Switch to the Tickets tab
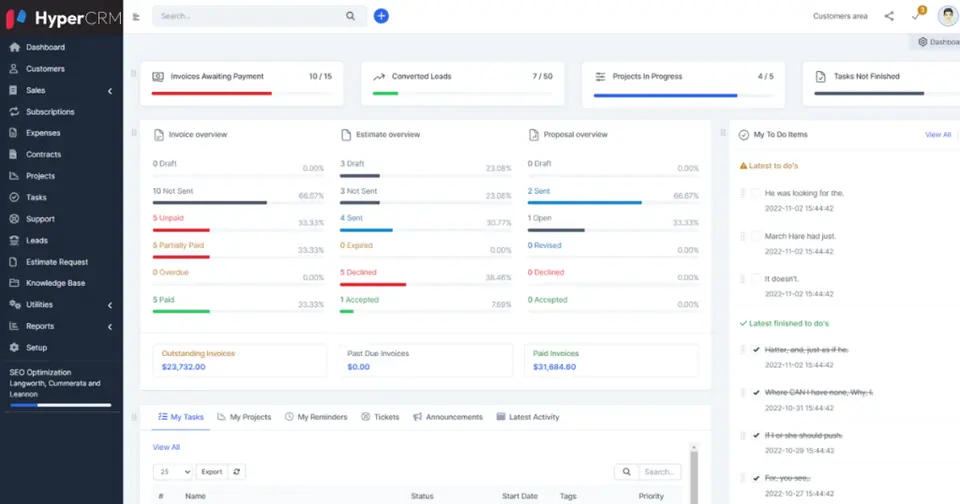The width and height of the screenshot is (960, 504). point(380,417)
